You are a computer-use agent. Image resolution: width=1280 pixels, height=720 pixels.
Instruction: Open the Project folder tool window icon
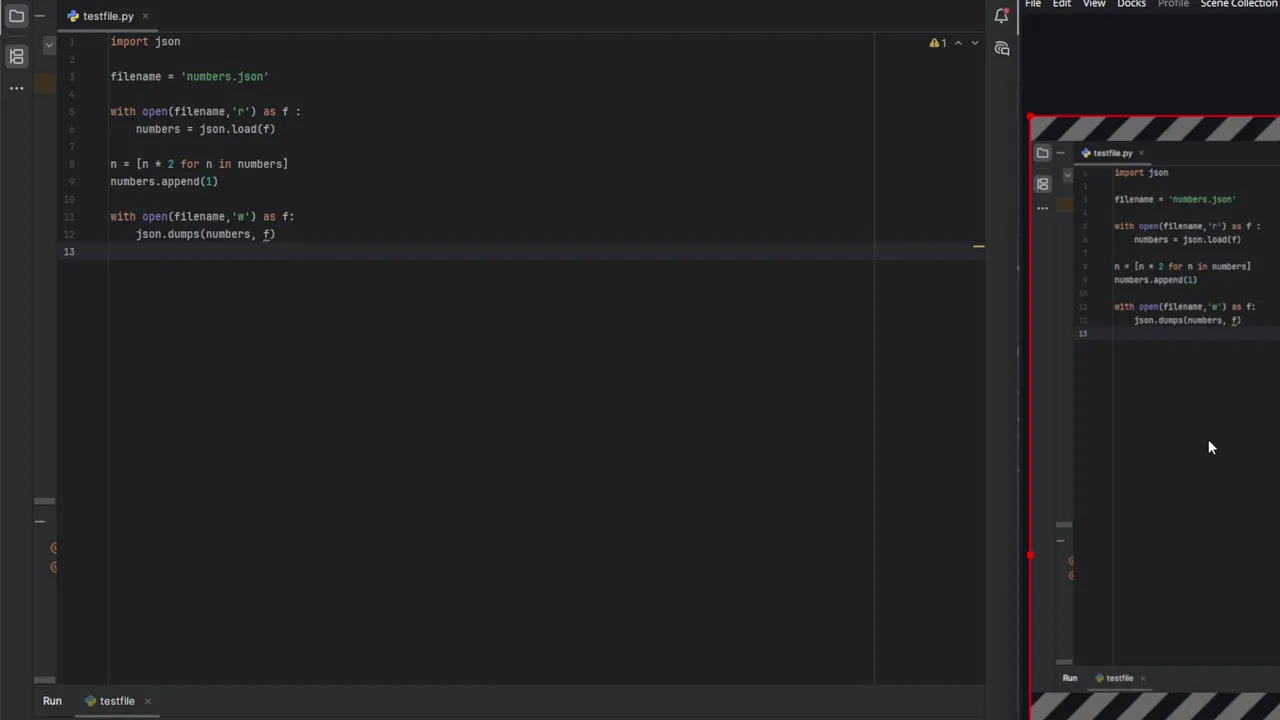pos(16,16)
